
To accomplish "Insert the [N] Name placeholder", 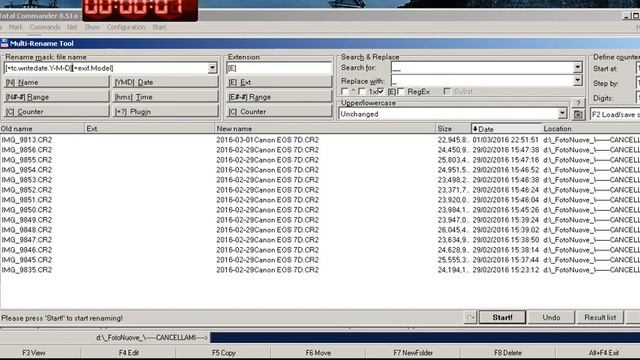I will point(56,82).
